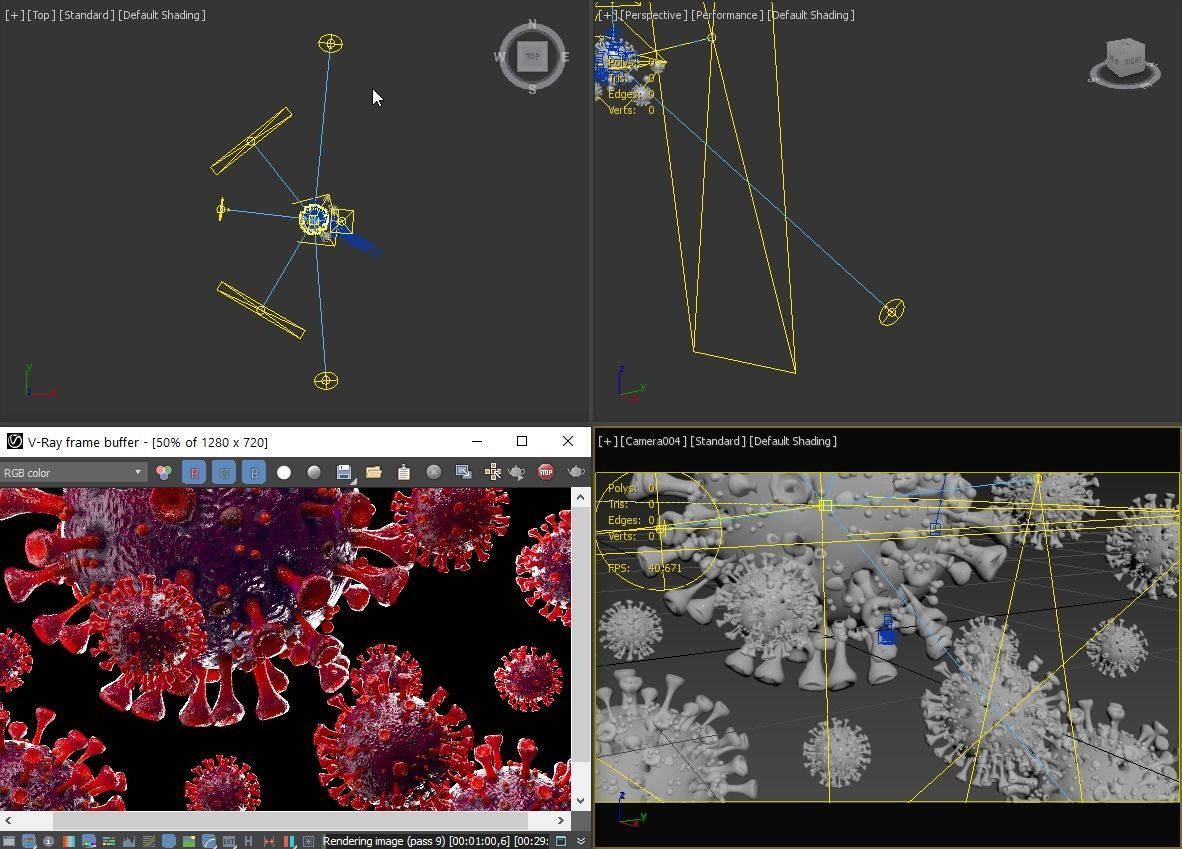Minimize the V-Ray frame buffer window

(x=476, y=441)
